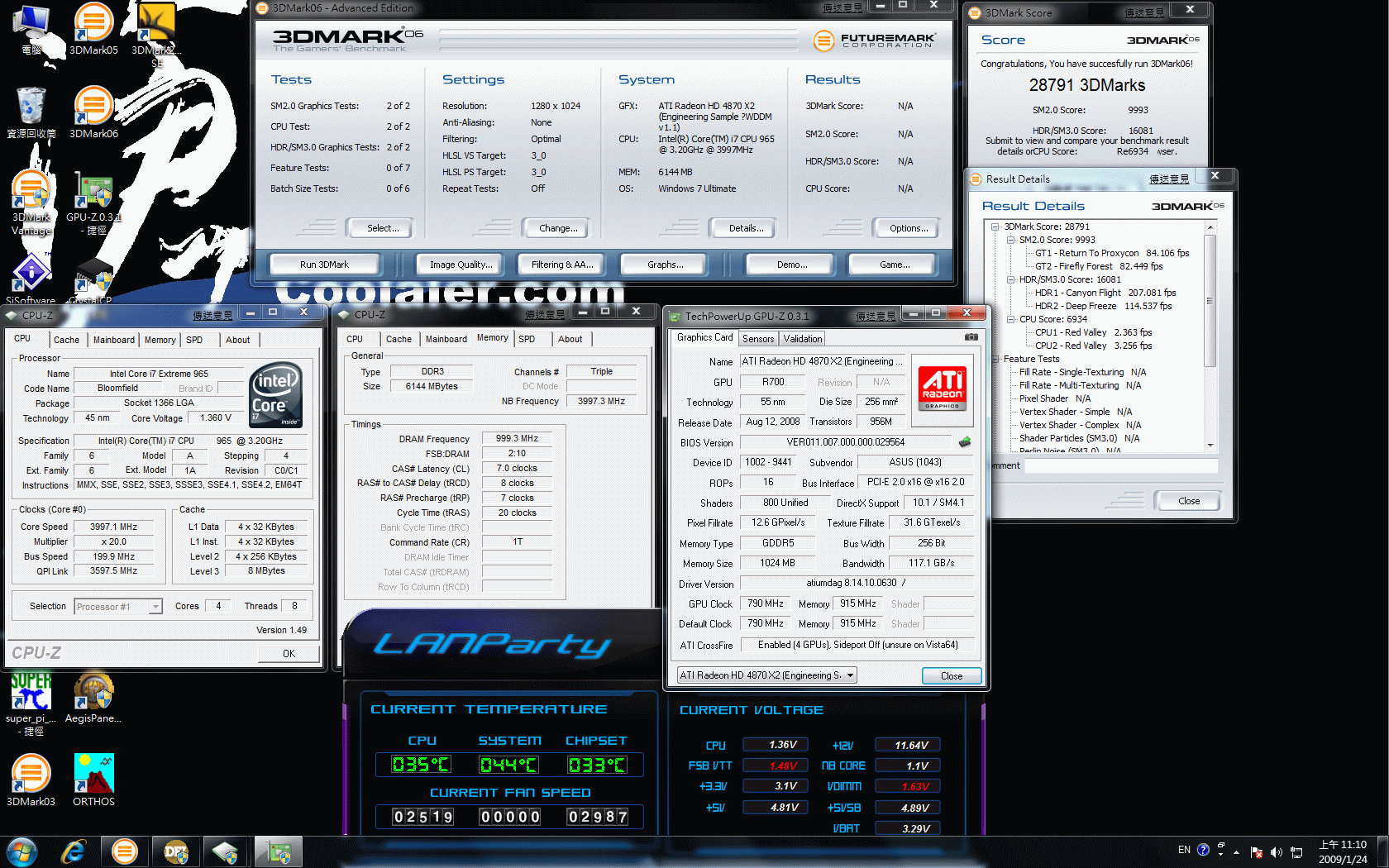Open the Validation tab in GPU-Z
This screenshot has width=1389, height=868.
point(803,339)
